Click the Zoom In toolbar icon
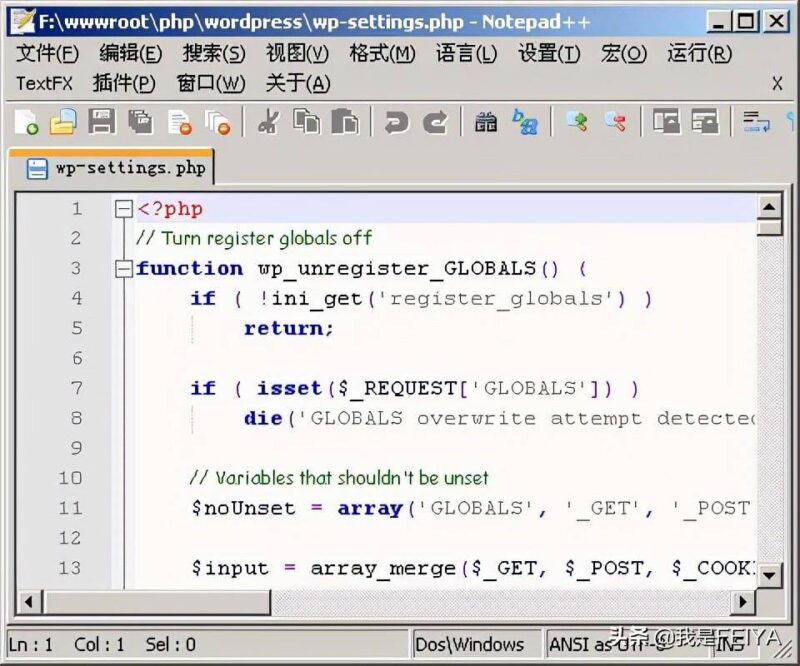Image resolution: width=800 pixels, height=666 pixels. 576,122
